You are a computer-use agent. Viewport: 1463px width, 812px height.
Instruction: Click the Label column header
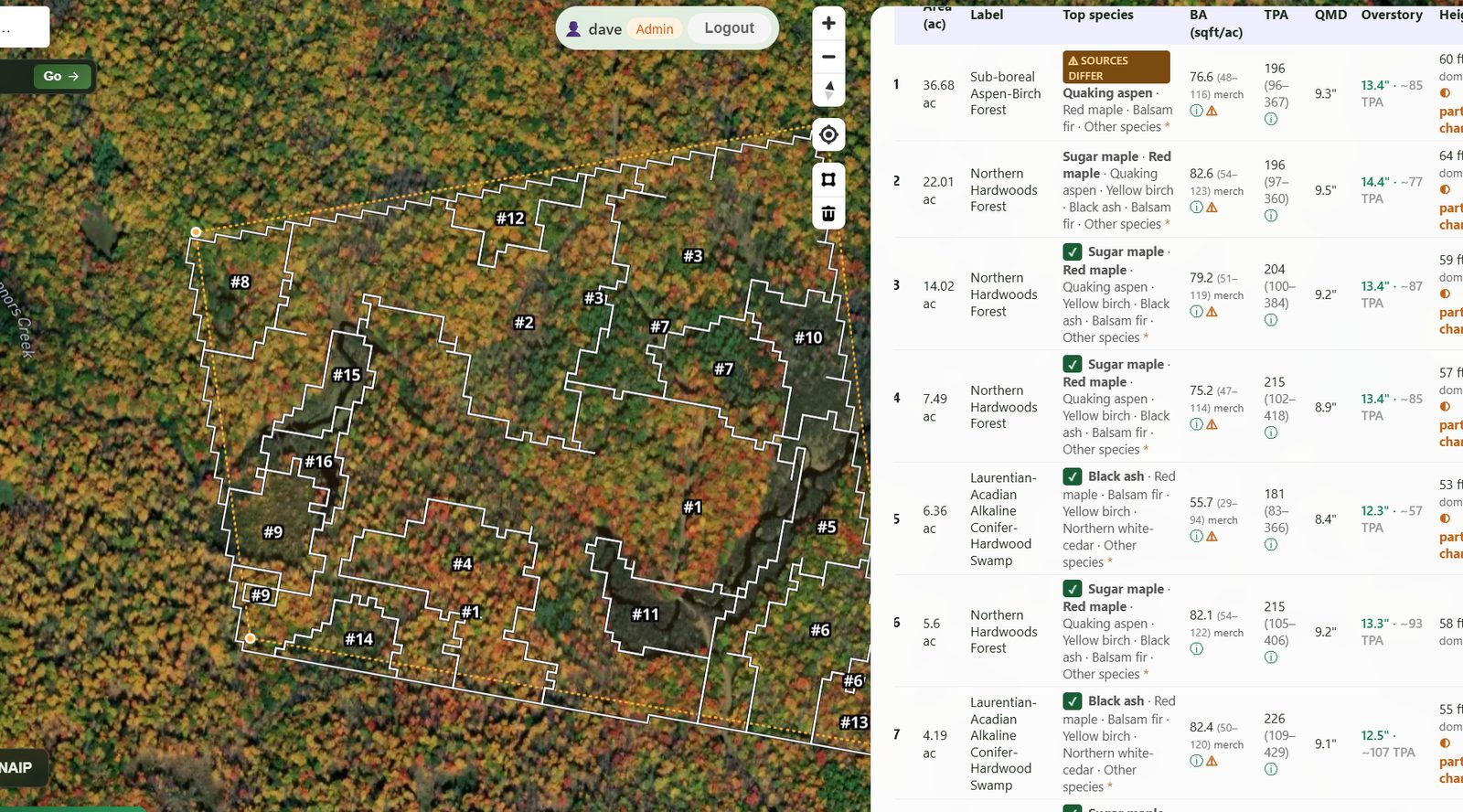pyautogui.click(x=987, y=15)
